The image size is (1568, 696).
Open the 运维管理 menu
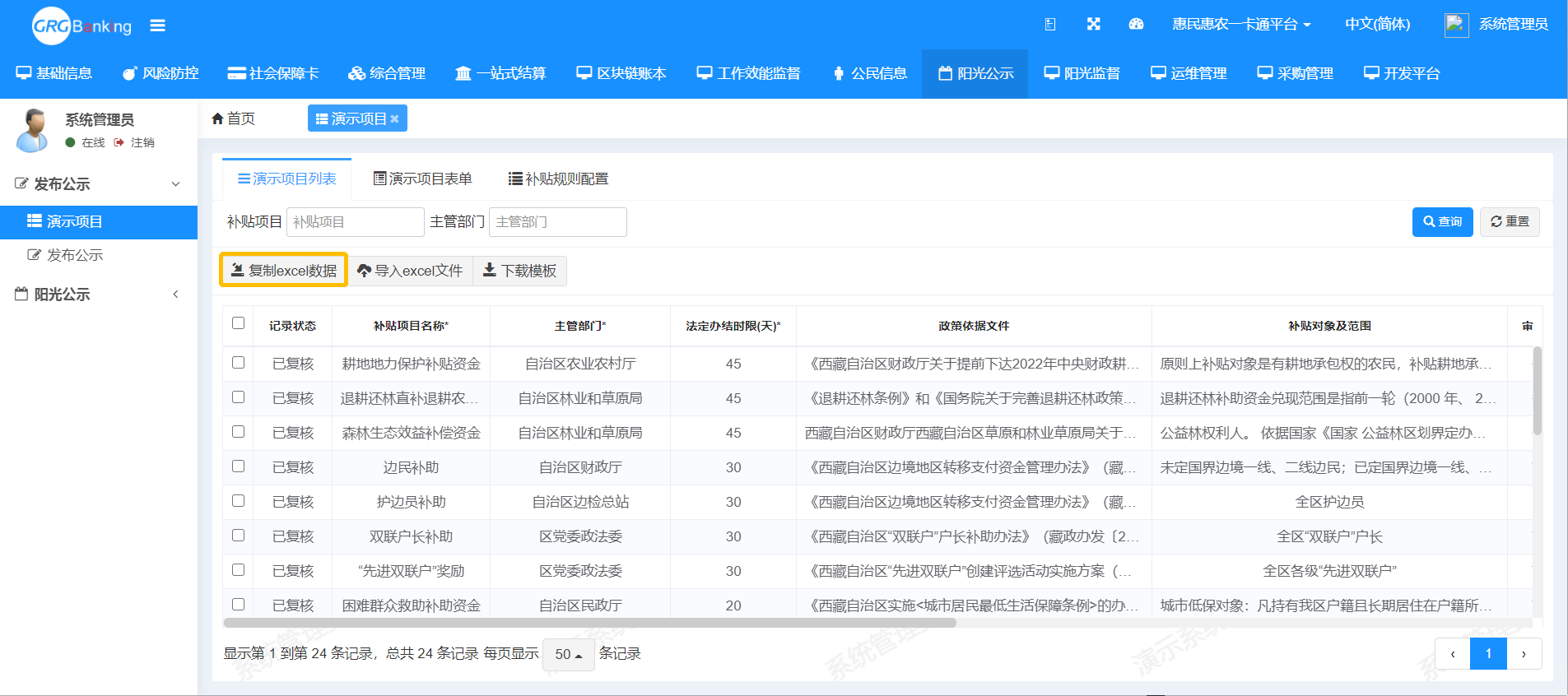coord(1189,73)
